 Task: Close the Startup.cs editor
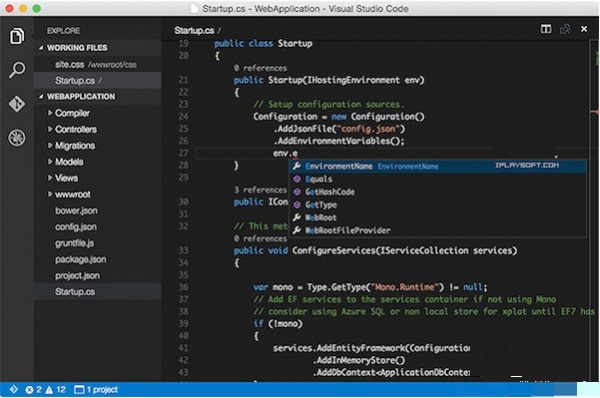click(584, 29)
